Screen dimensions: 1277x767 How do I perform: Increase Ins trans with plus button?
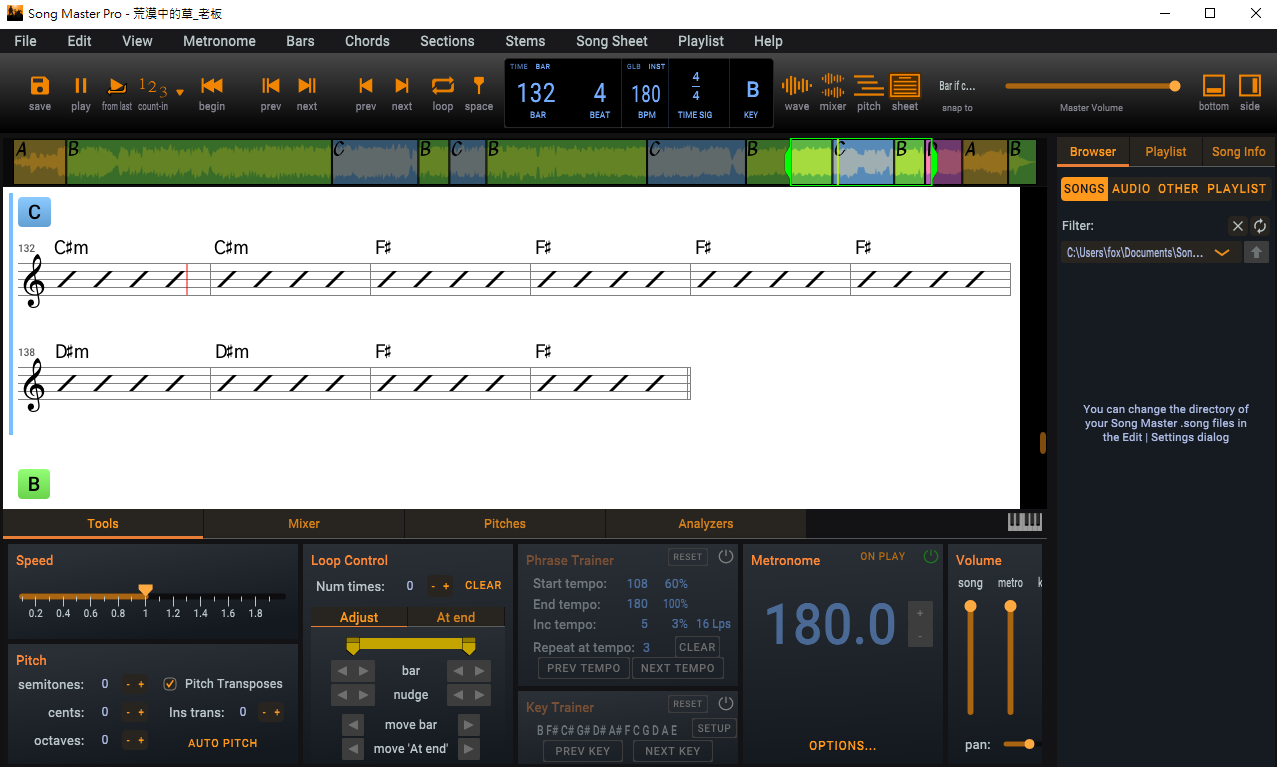click(x=277, y=712)
